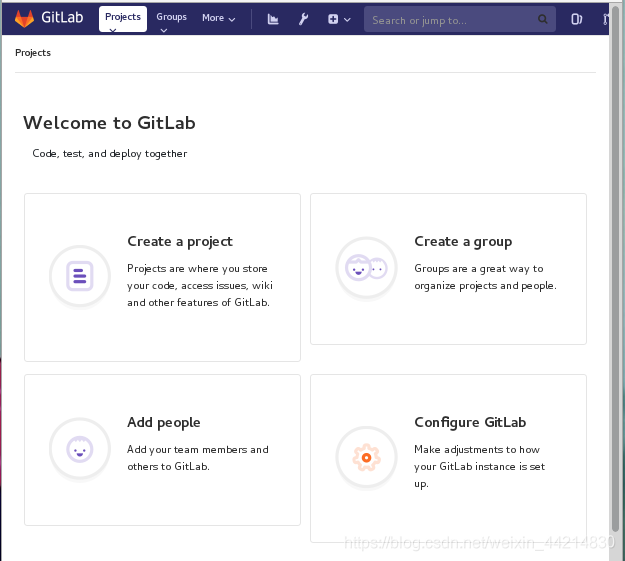Screen dimensions: 625x561
Task: Click the plus New item icon
Action: coord(333,19)
